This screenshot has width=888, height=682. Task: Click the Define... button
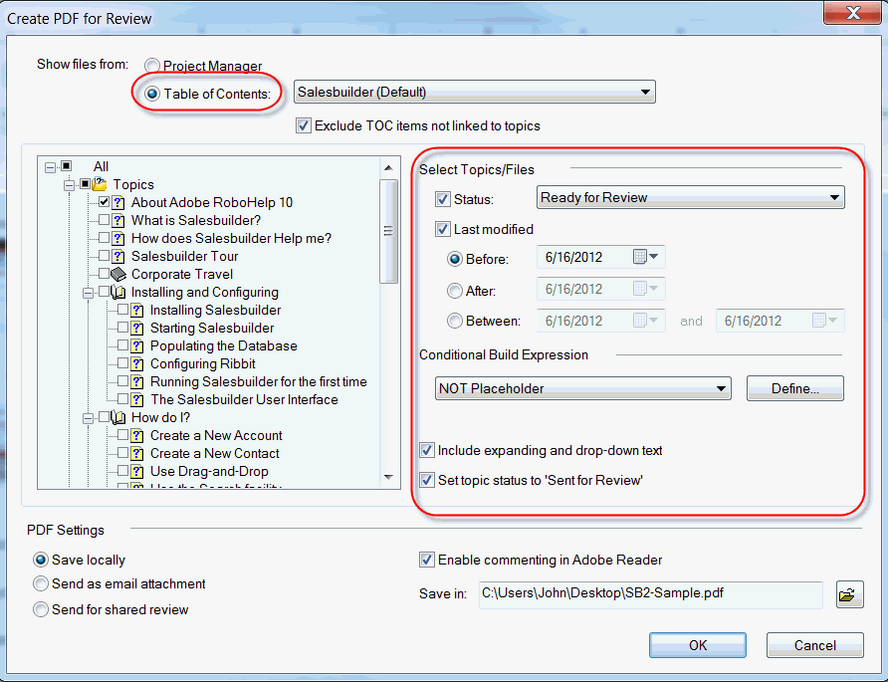pyautogui.click(x=795, y=389)
